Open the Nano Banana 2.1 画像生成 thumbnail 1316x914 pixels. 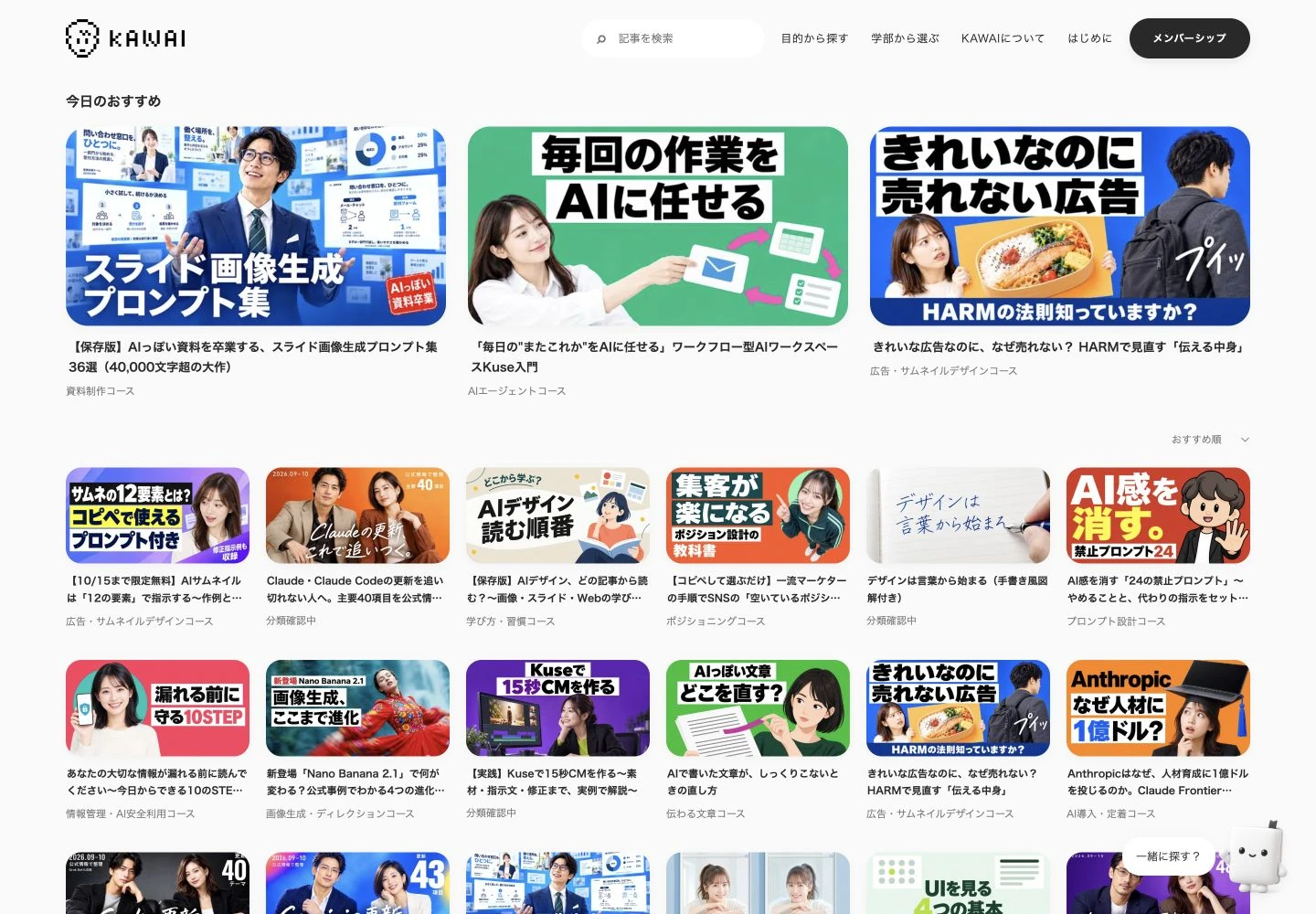pos(357,708)
